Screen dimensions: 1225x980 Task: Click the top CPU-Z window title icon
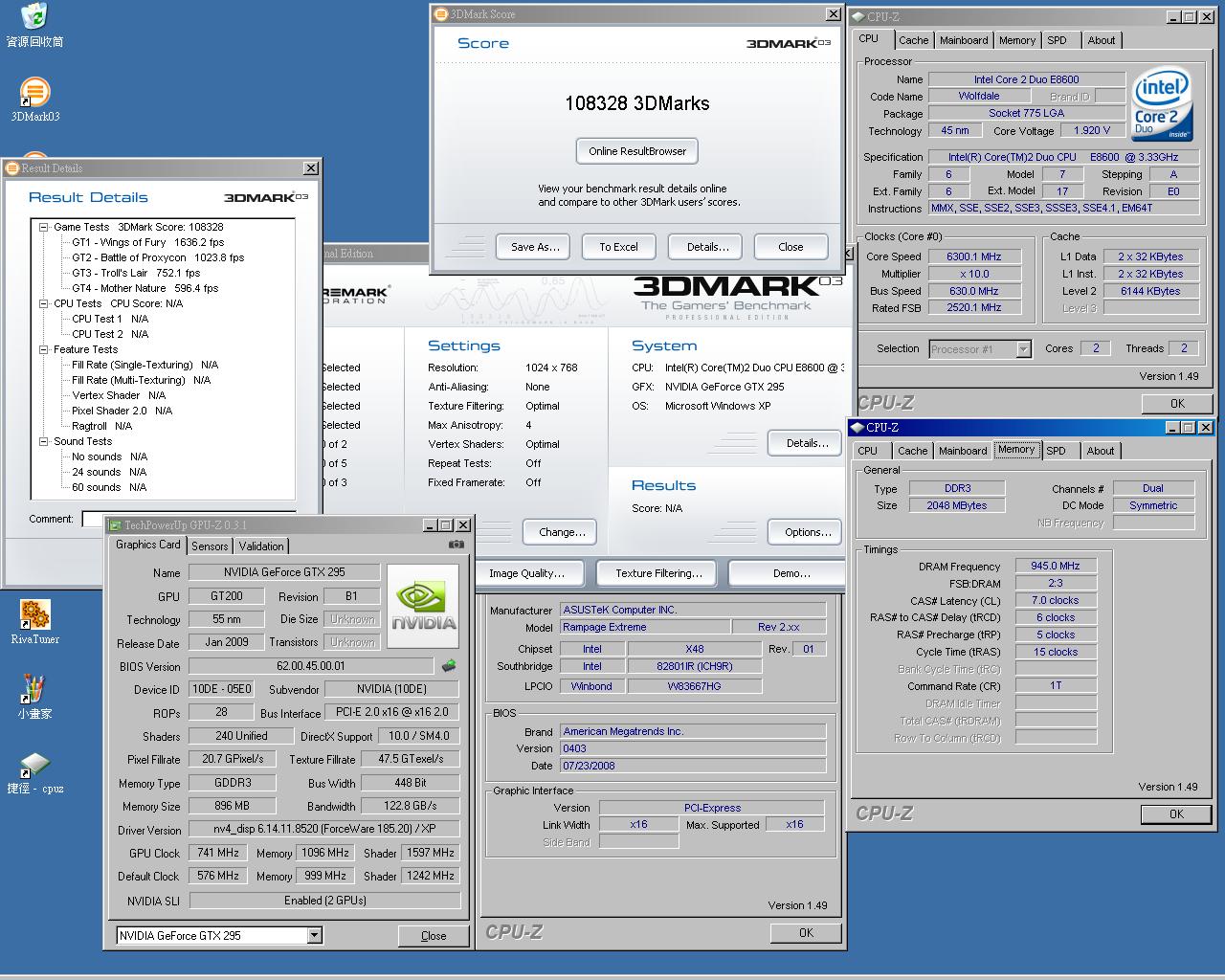857,16
